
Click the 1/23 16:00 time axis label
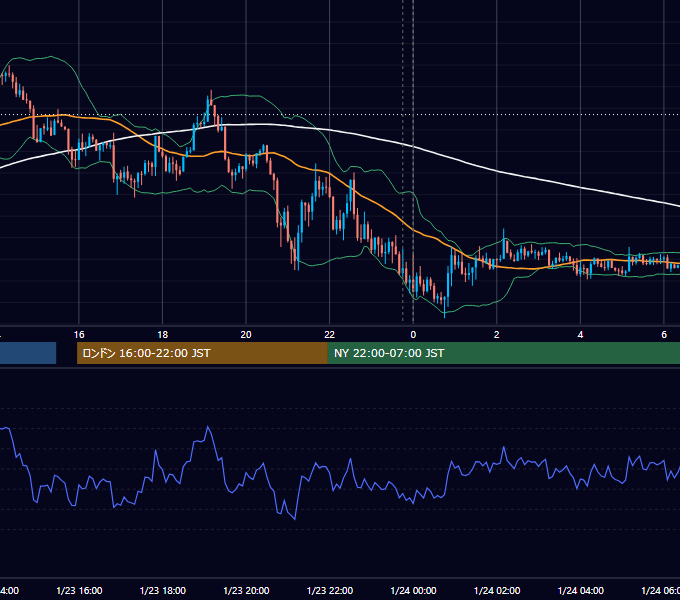point(79,590)
